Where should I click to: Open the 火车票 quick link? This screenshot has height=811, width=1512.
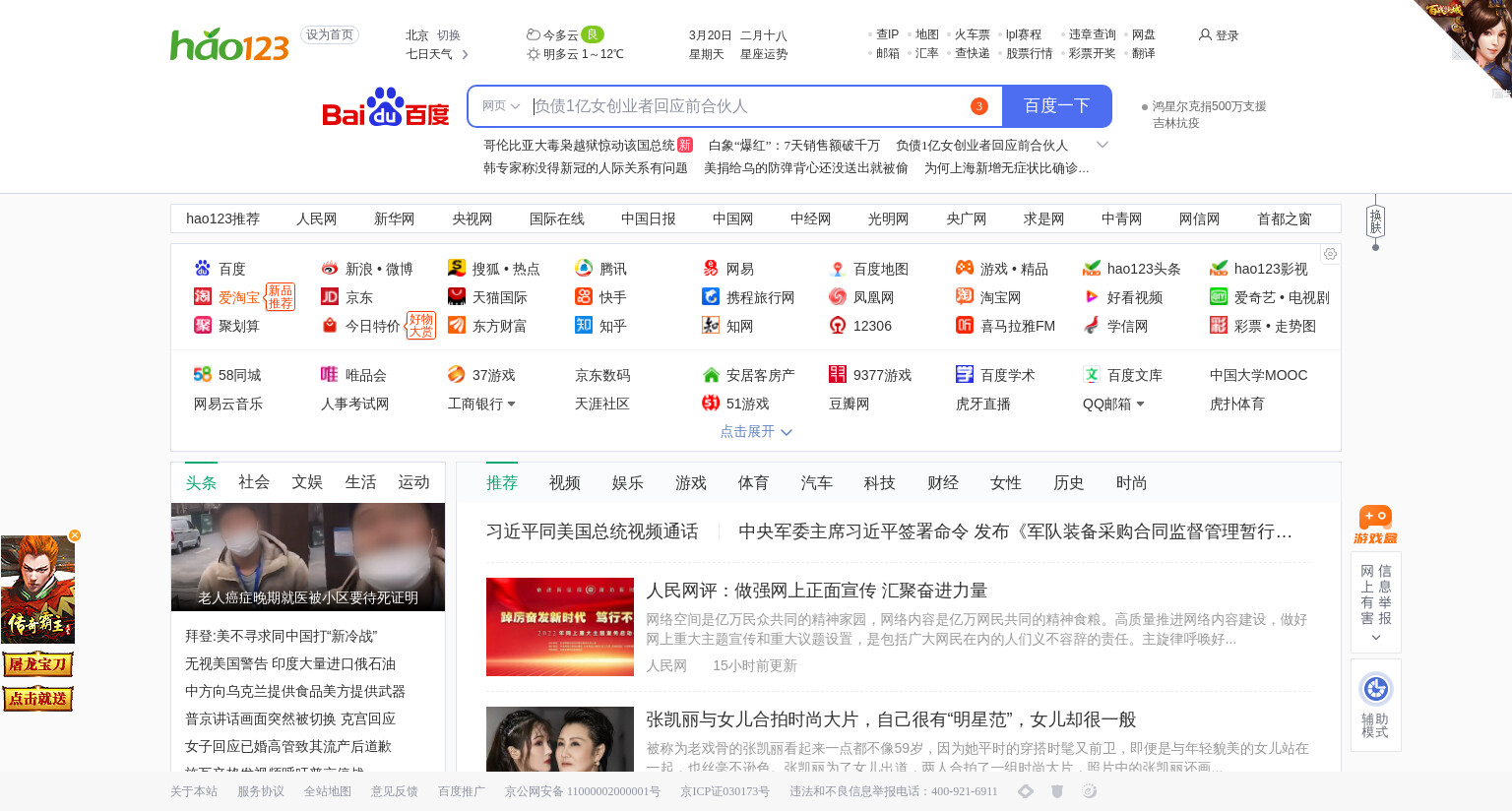point(973,34)
